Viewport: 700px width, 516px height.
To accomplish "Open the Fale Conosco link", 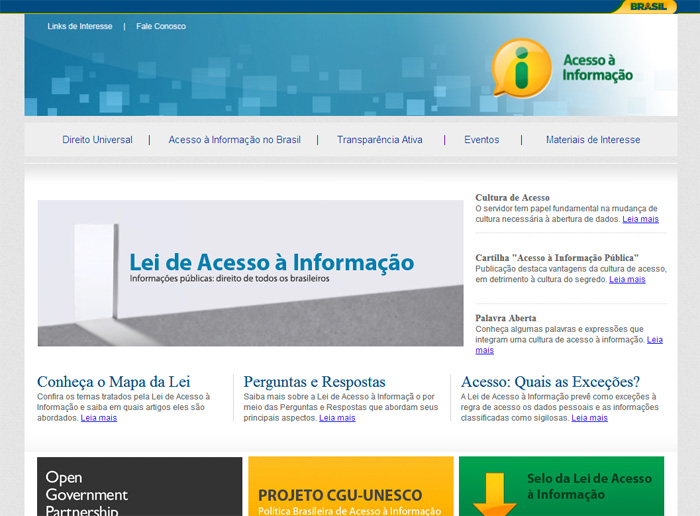I will pos(161,26).
